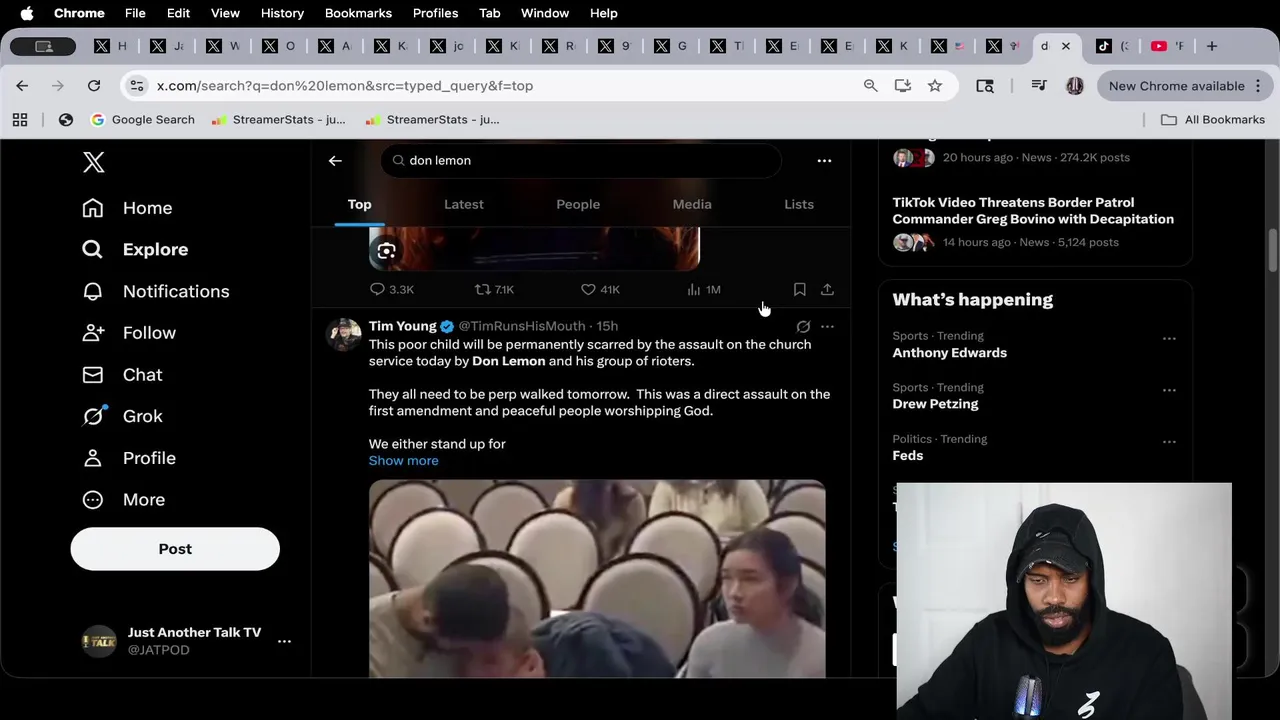
Task: Repost the post with 7.1K reposts
Action: coord(494,289)
